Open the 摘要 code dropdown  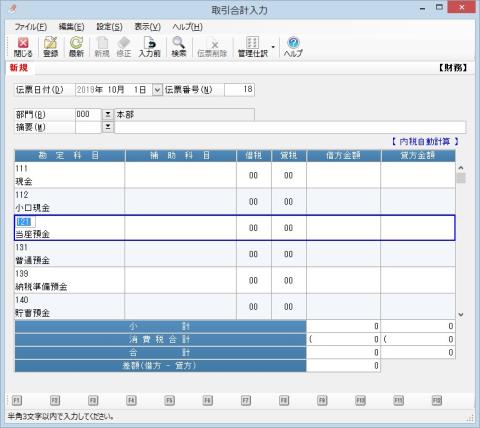(x=108, y=127)
